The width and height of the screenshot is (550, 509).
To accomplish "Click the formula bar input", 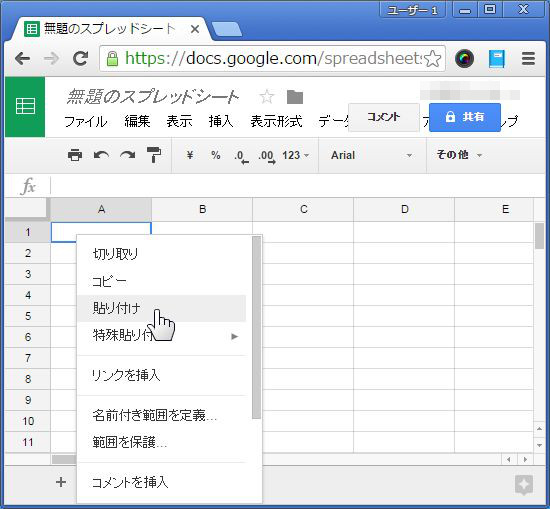I will click(298, 186).
